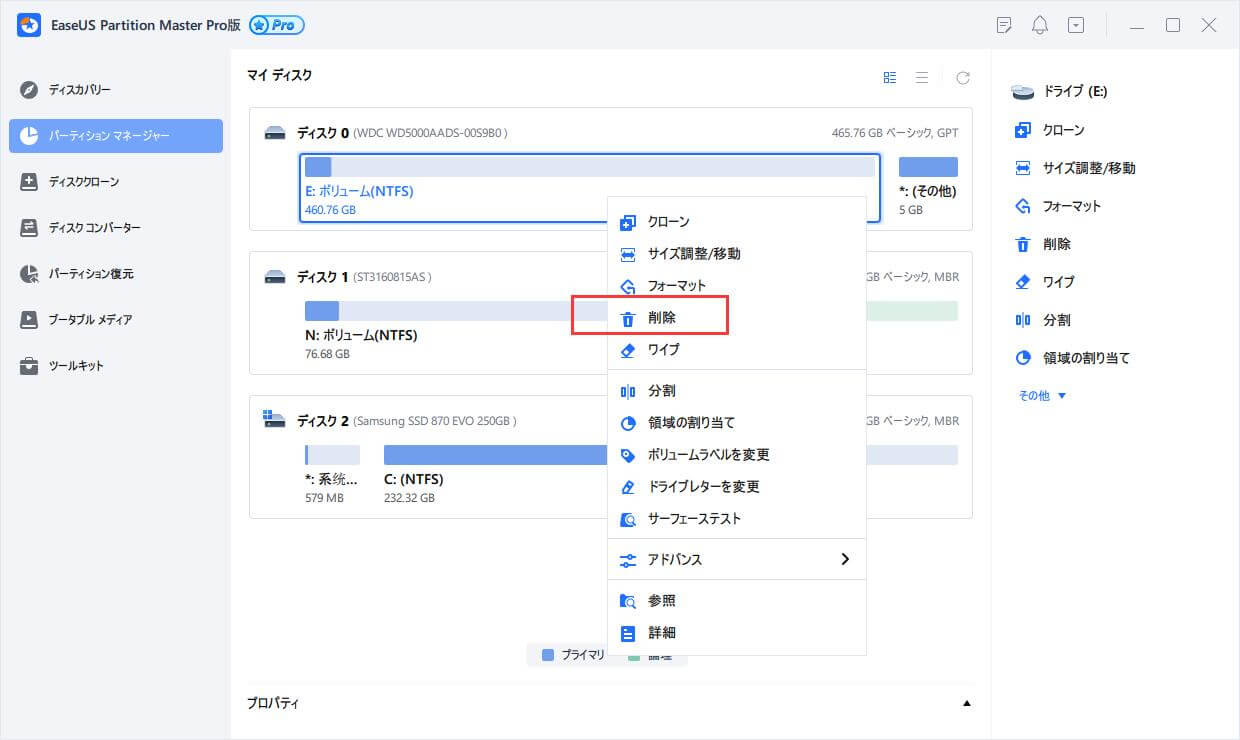
Task: Open the notification bell icon
Action: pyautogui.click(x=1040, y=25)
